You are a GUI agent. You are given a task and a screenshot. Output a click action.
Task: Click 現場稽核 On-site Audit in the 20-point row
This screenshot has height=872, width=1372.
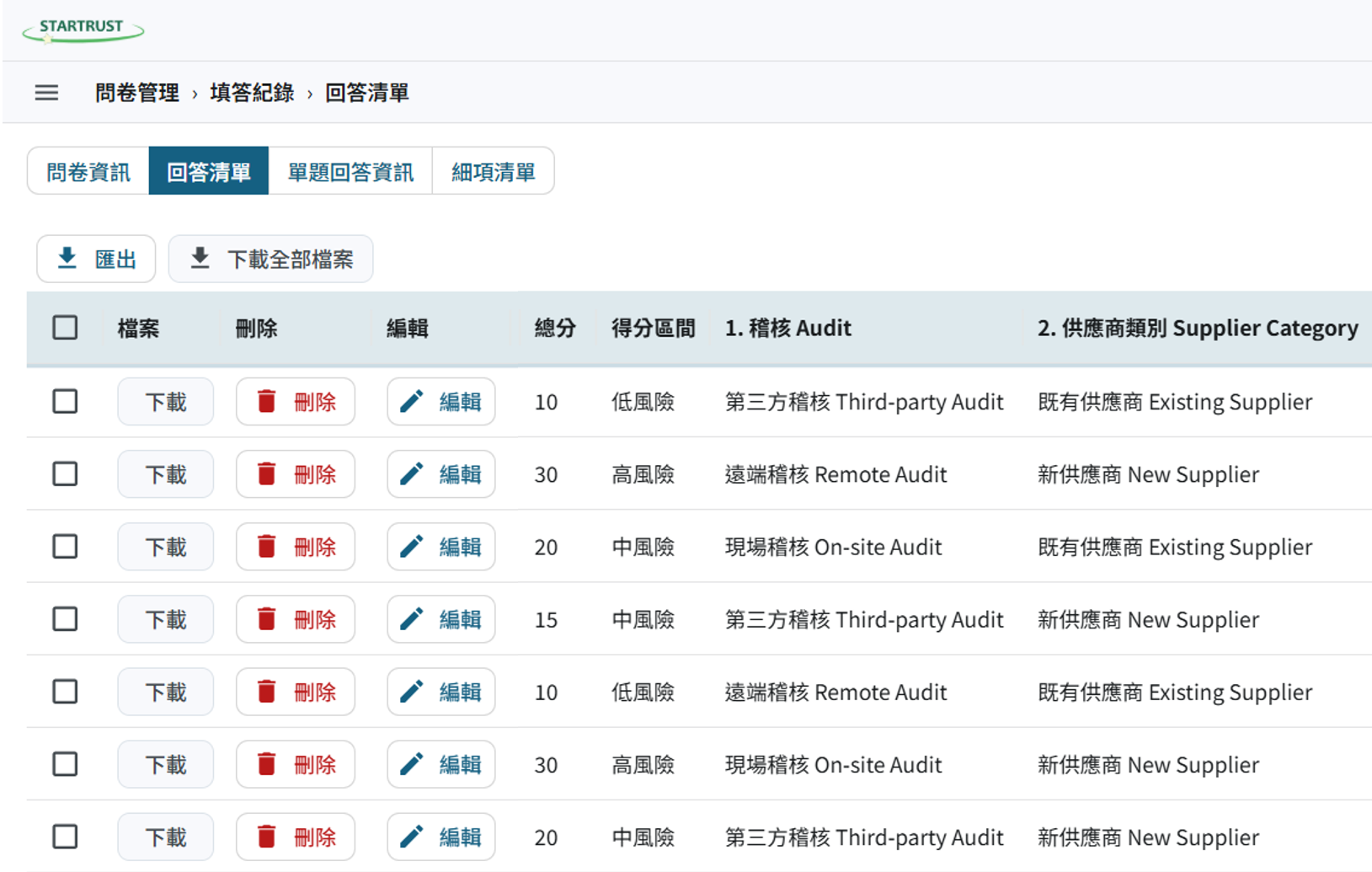833,547
